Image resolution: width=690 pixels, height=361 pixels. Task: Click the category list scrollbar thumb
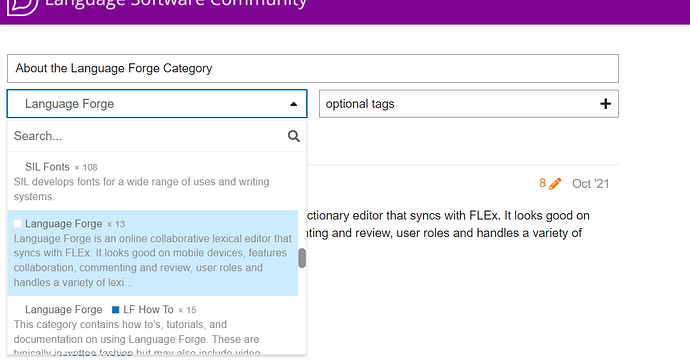point(302,258)
